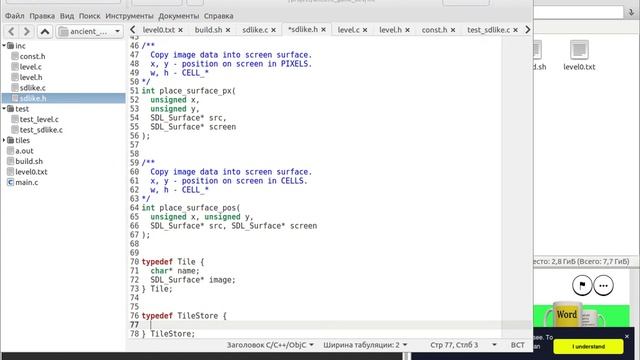Open the Вид menu
The width and height of the screenshot is (640, 360).
[x=67, y=16]
